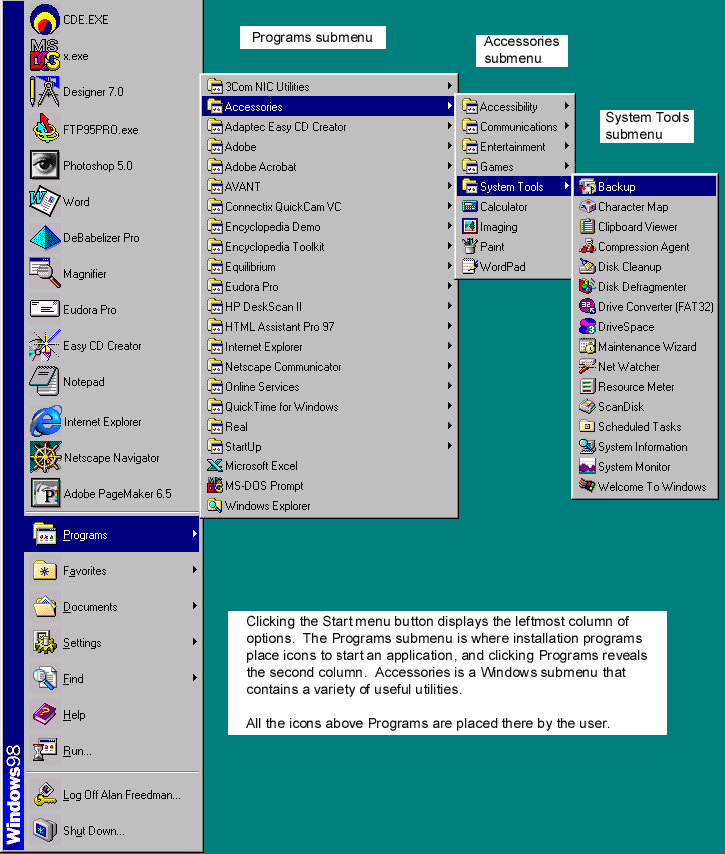Expand the Favorites submenu arrow

[194, 570]
